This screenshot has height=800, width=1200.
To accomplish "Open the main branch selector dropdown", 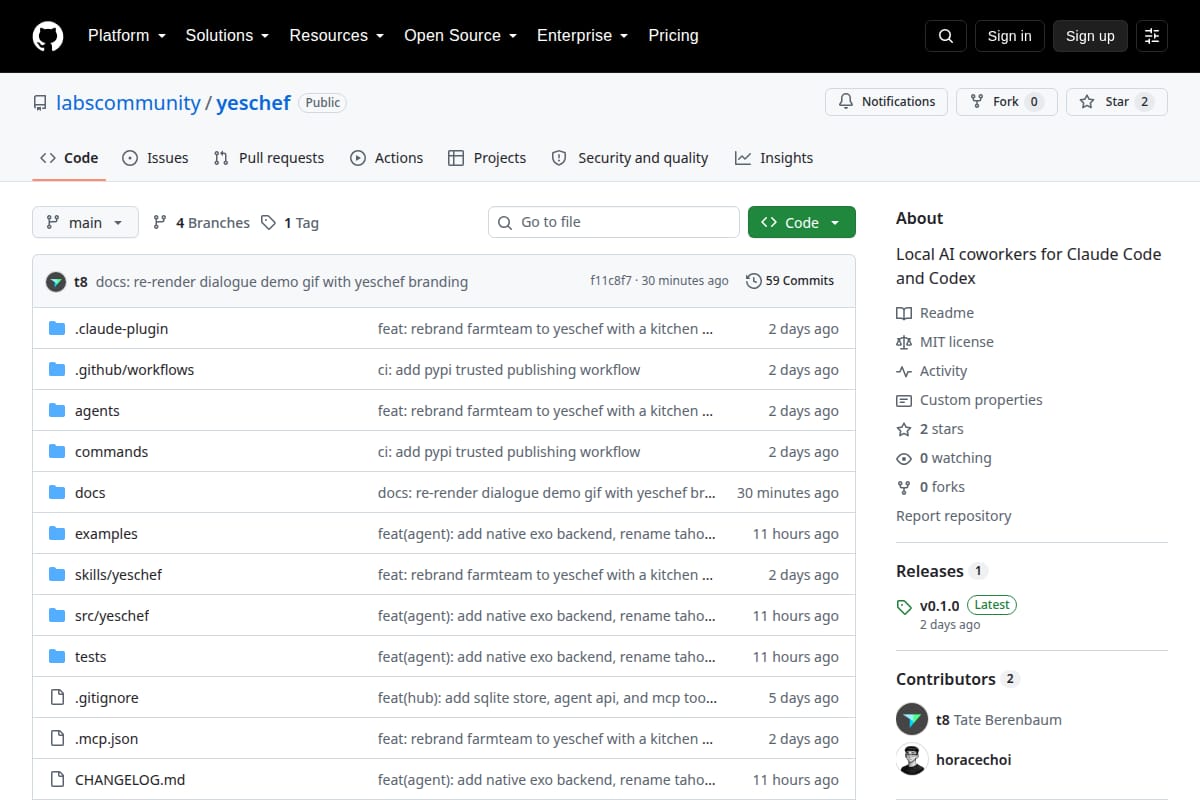I will click(x=85, y=222).
